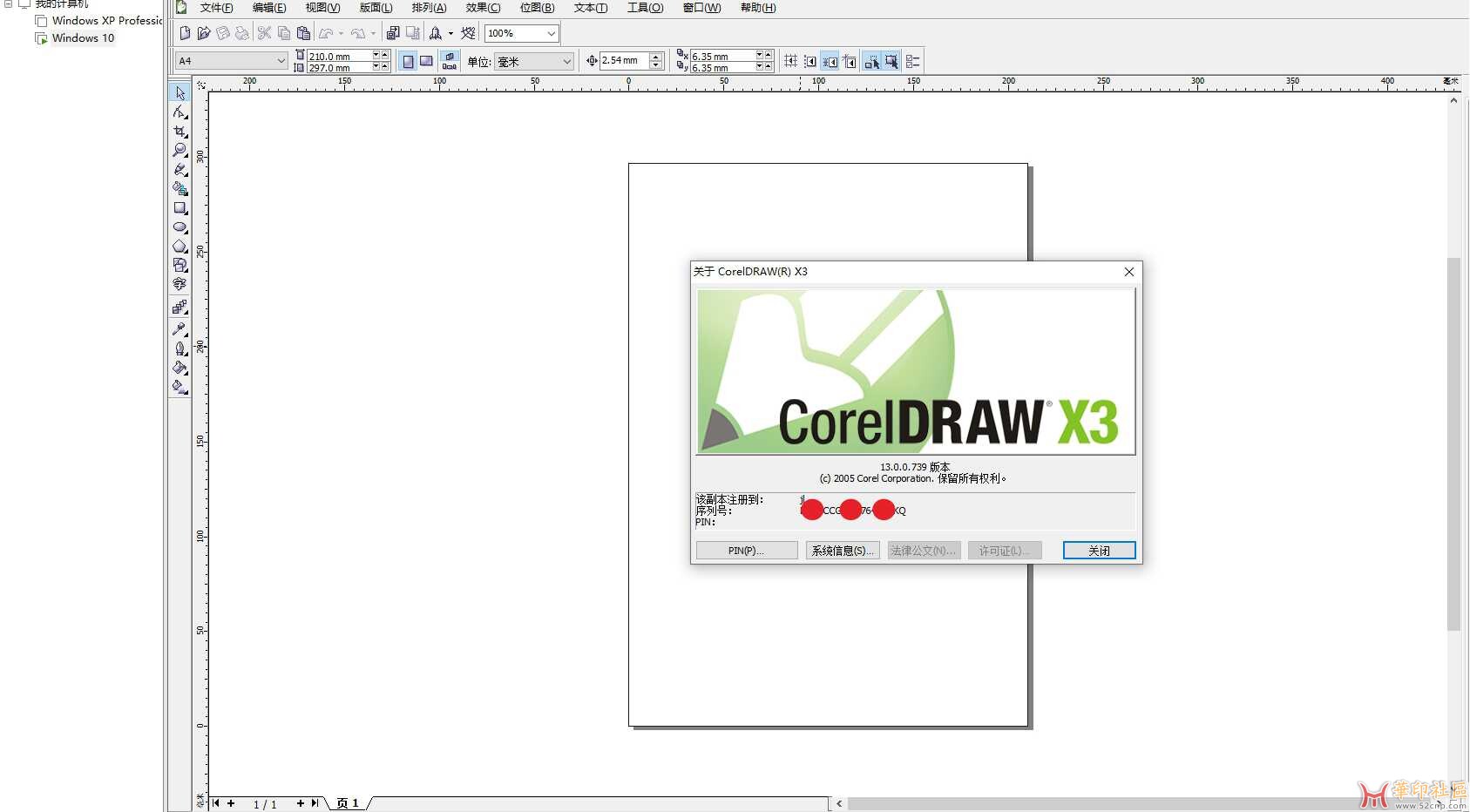Toggle Snap to Guidelines
This screenshot has height=812, width=1470.
(810, 61)
